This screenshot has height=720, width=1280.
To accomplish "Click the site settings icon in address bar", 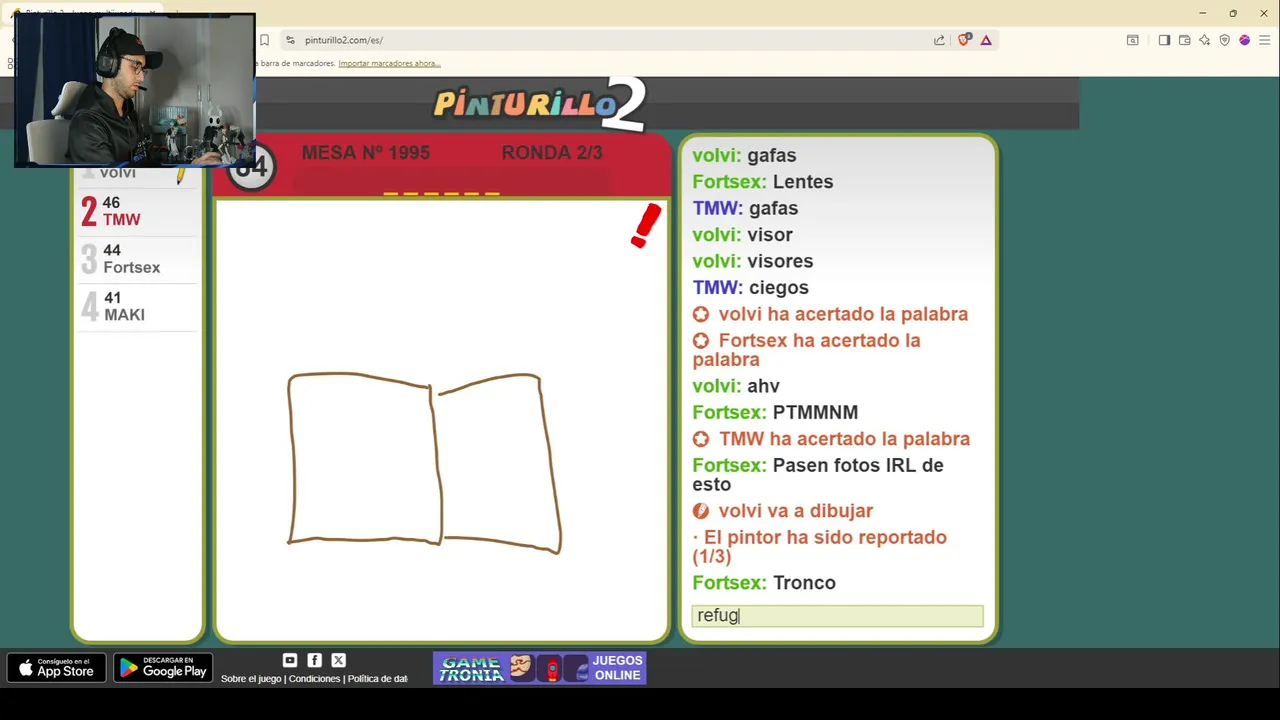I will pyautogui.click(x=290, y=40).
